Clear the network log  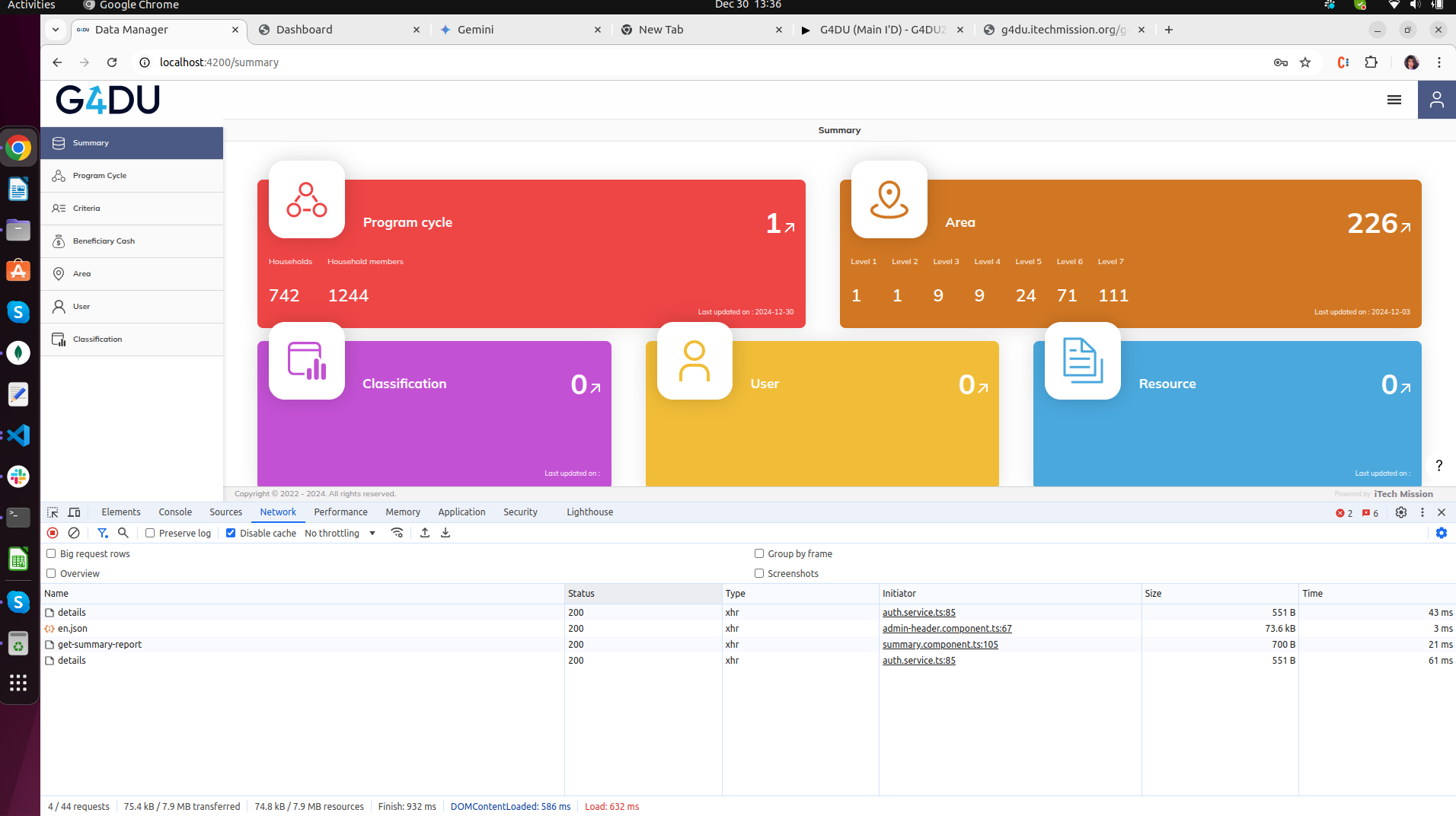tap(74, 533)
